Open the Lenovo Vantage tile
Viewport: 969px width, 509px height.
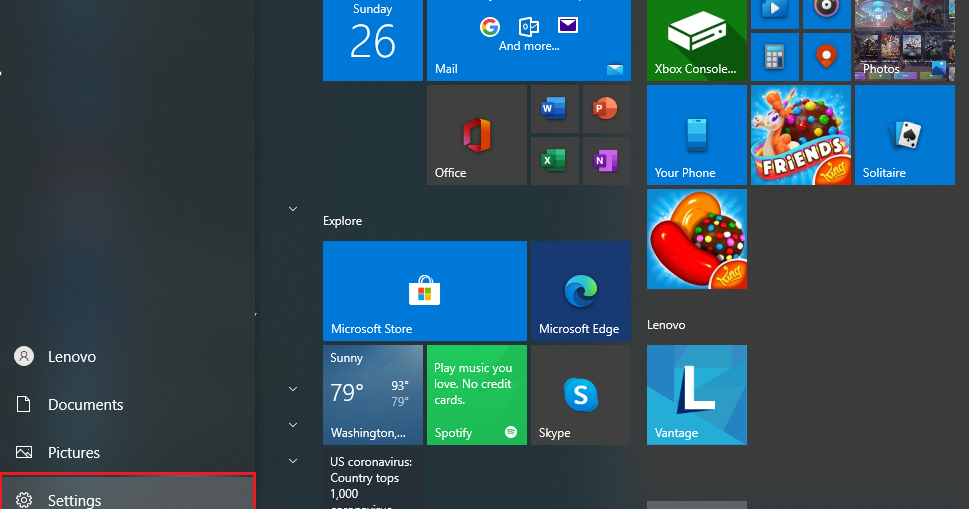696,395
